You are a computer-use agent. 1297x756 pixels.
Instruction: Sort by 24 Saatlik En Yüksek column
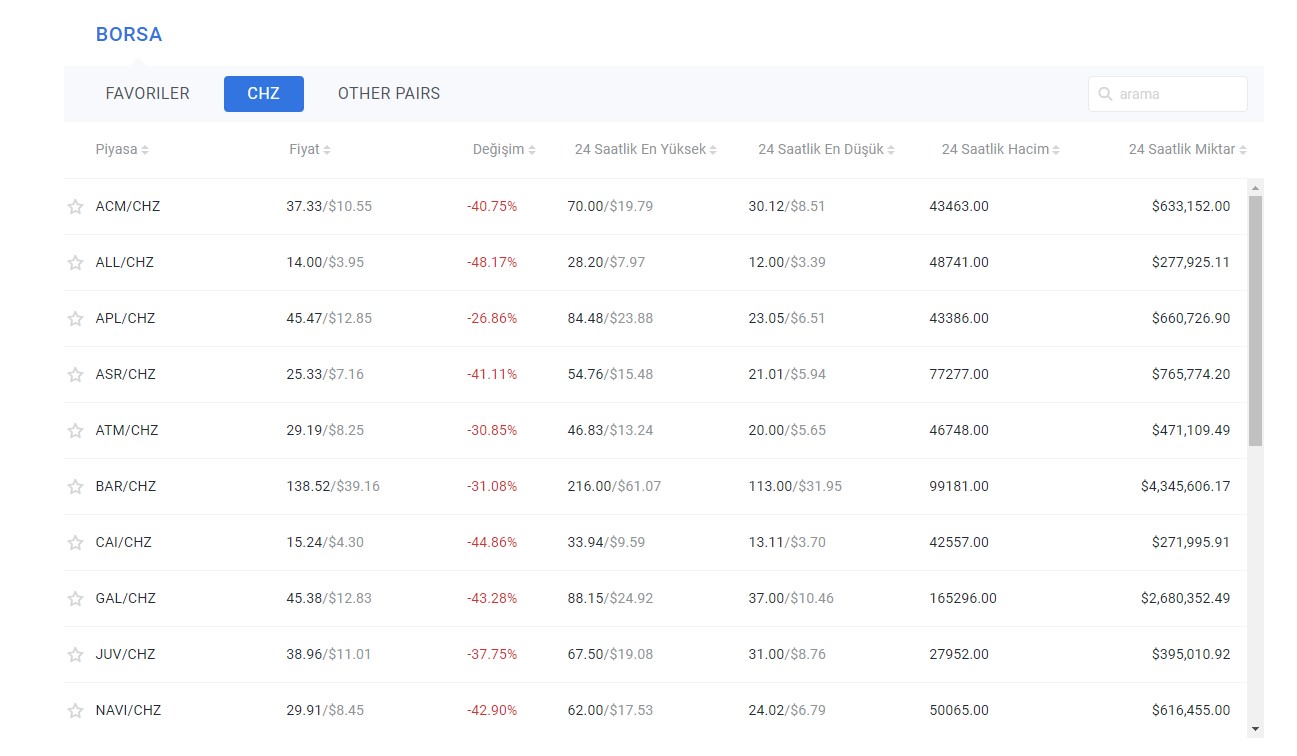click(x=644, y=148)
